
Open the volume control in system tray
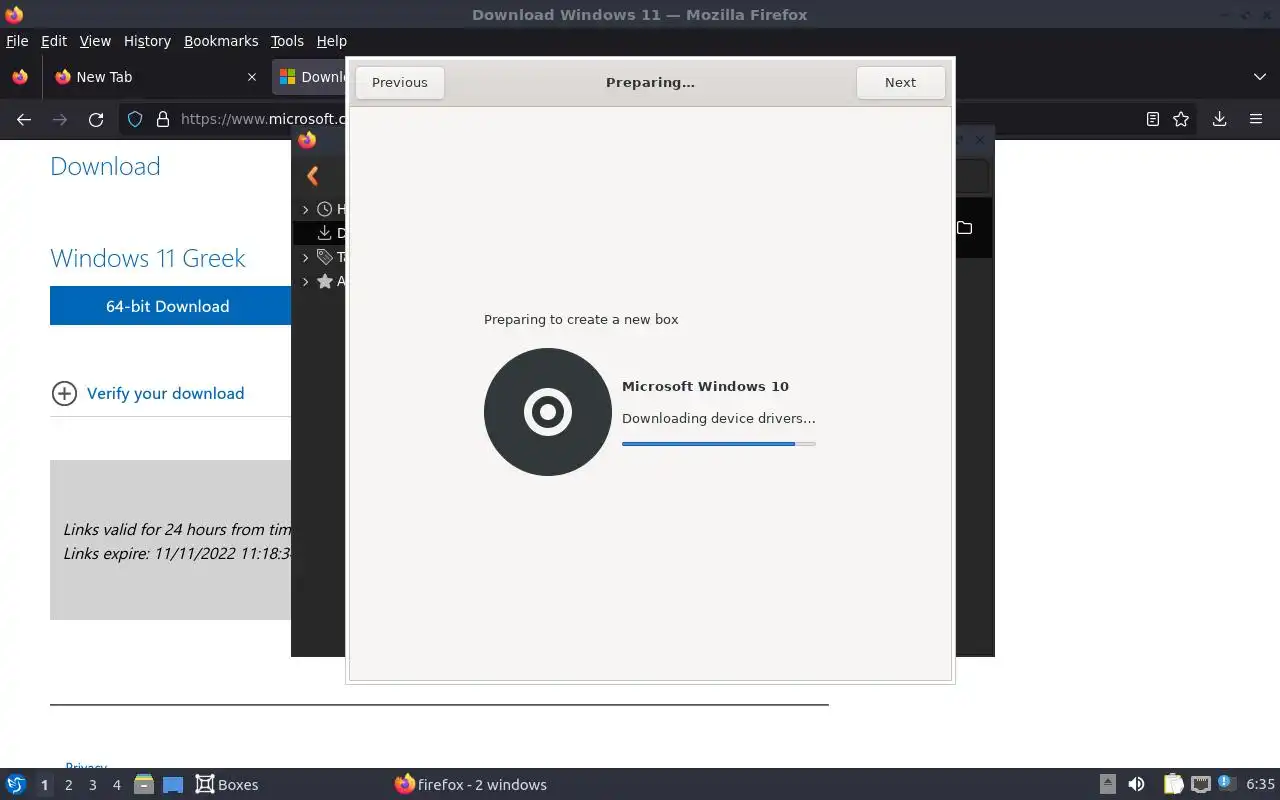tap(1136, 784)
